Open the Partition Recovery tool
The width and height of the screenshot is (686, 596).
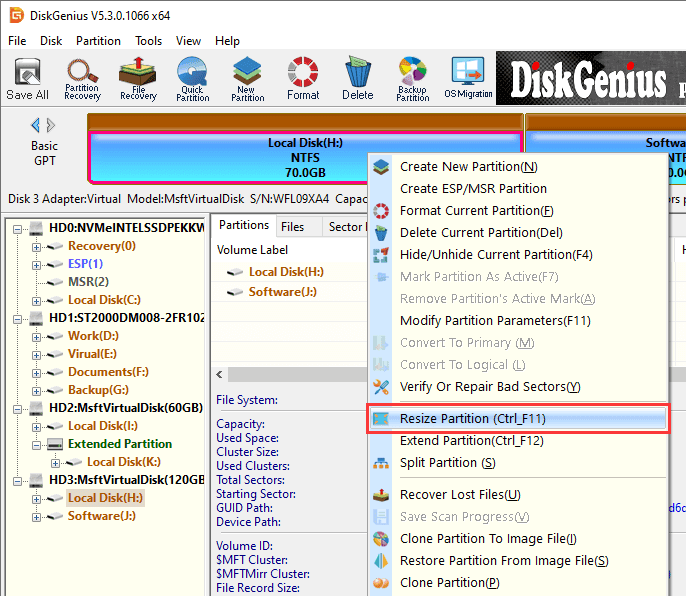coord(82,78)
